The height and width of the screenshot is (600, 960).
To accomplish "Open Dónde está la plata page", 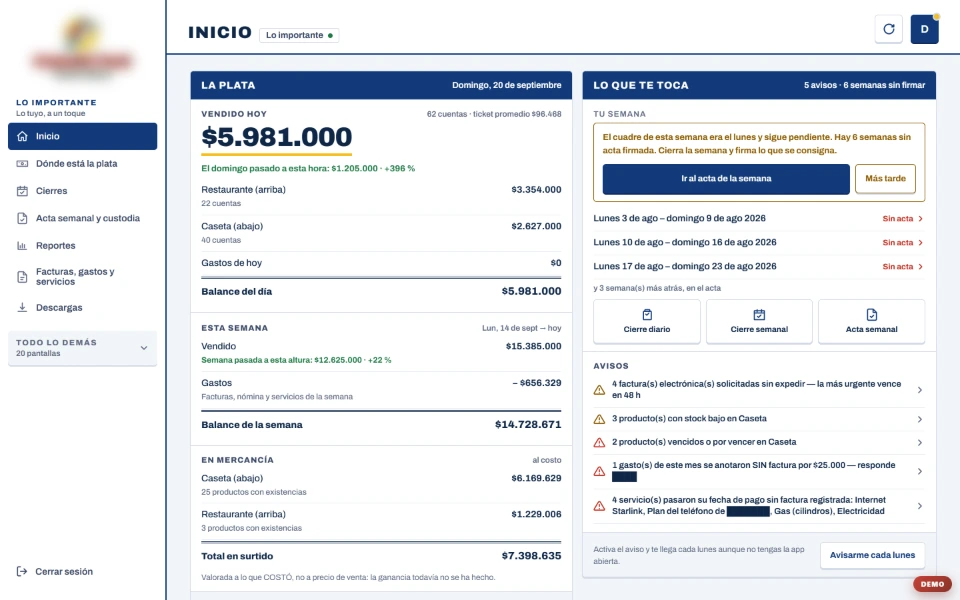I will point(82,163).
